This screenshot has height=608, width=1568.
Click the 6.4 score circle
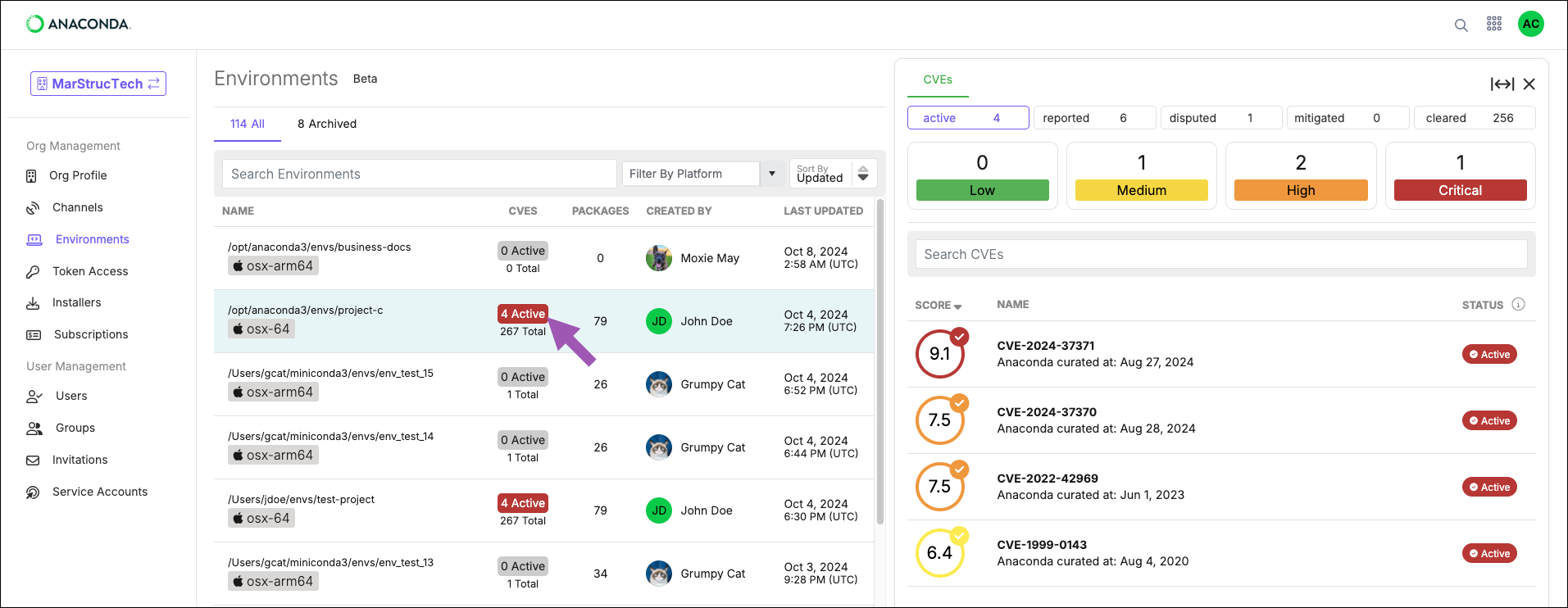coord(940,552)
